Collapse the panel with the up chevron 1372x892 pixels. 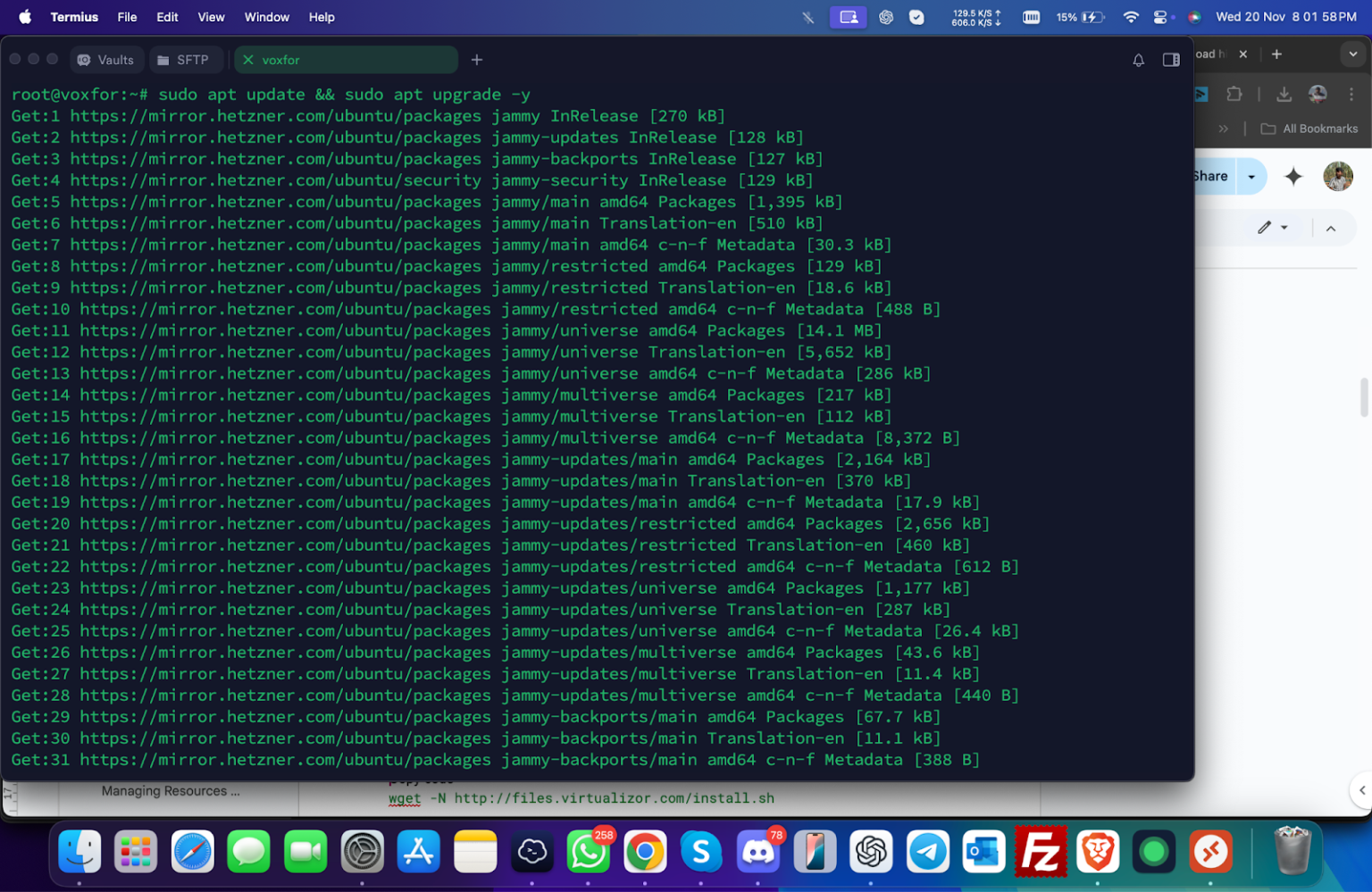click(1332, 229)
